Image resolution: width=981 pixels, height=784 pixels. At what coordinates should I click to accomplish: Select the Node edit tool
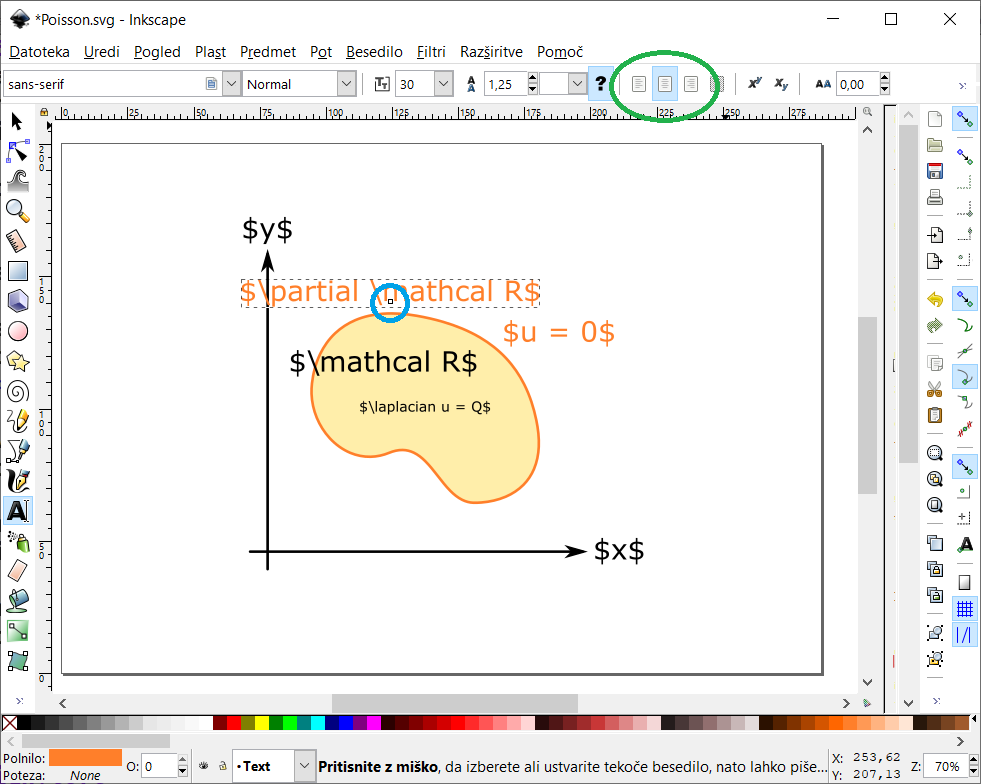(17, 151)
